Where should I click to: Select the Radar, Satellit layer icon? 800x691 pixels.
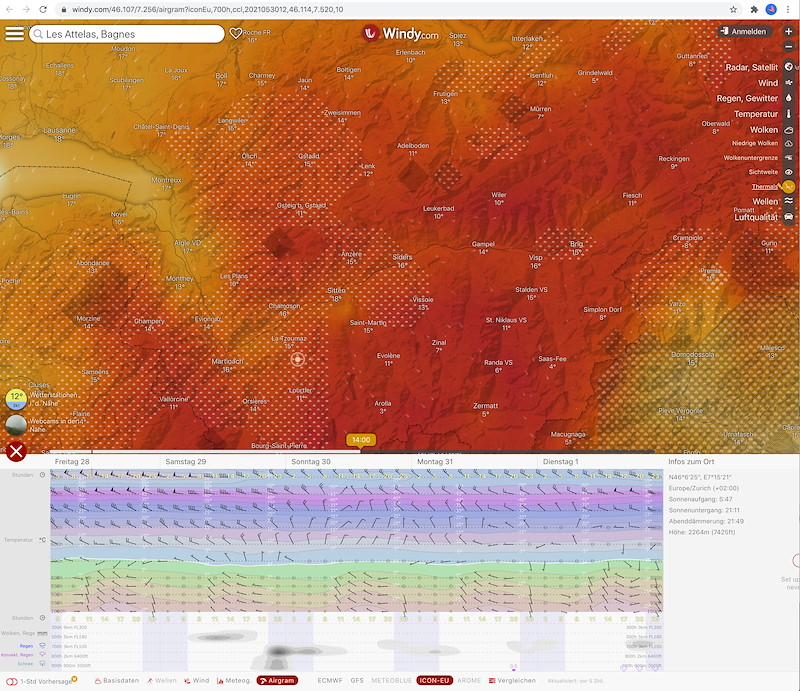pos(789,67)
